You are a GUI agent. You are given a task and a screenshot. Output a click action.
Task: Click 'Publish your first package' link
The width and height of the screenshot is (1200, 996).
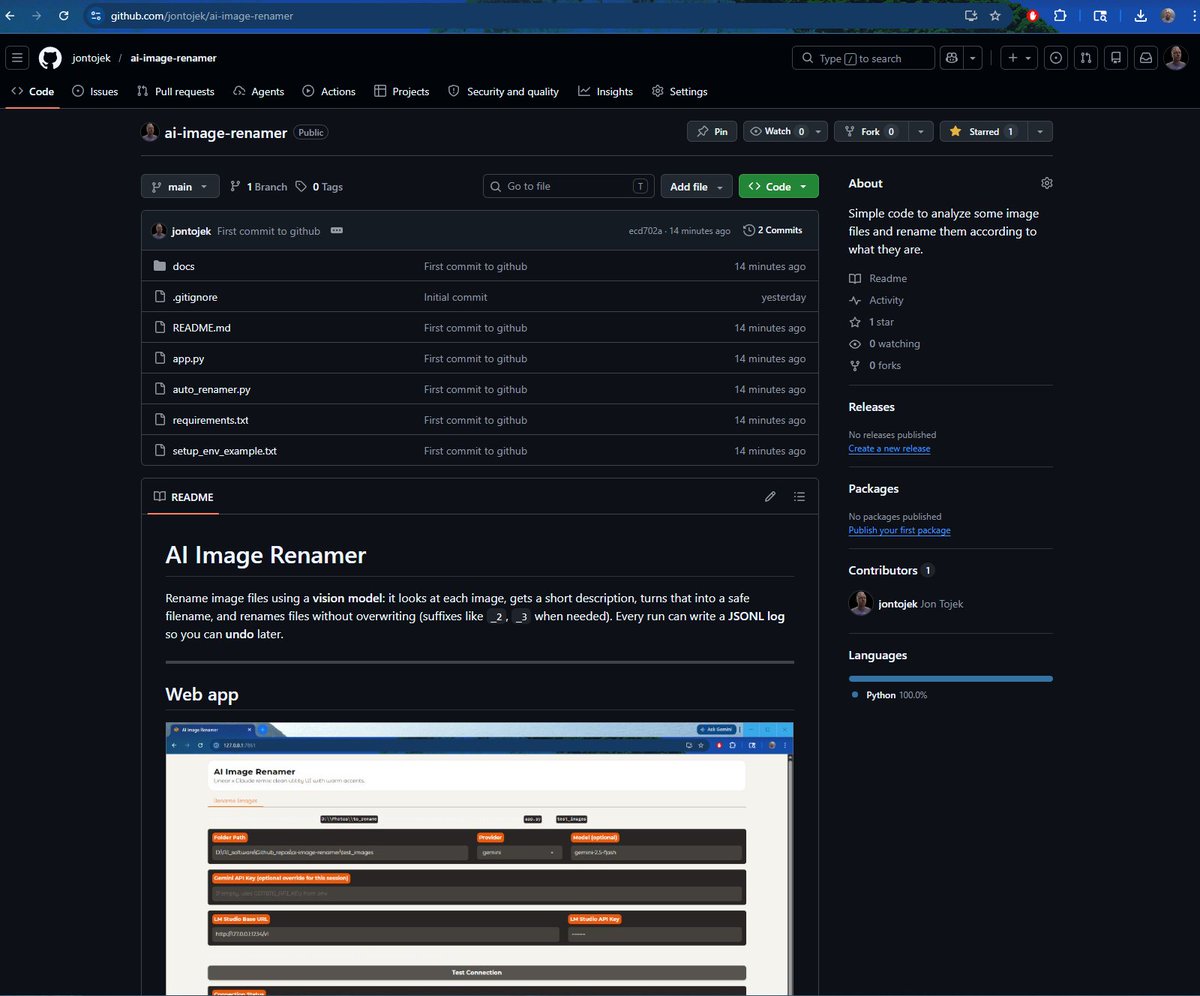tap(899, 530)
